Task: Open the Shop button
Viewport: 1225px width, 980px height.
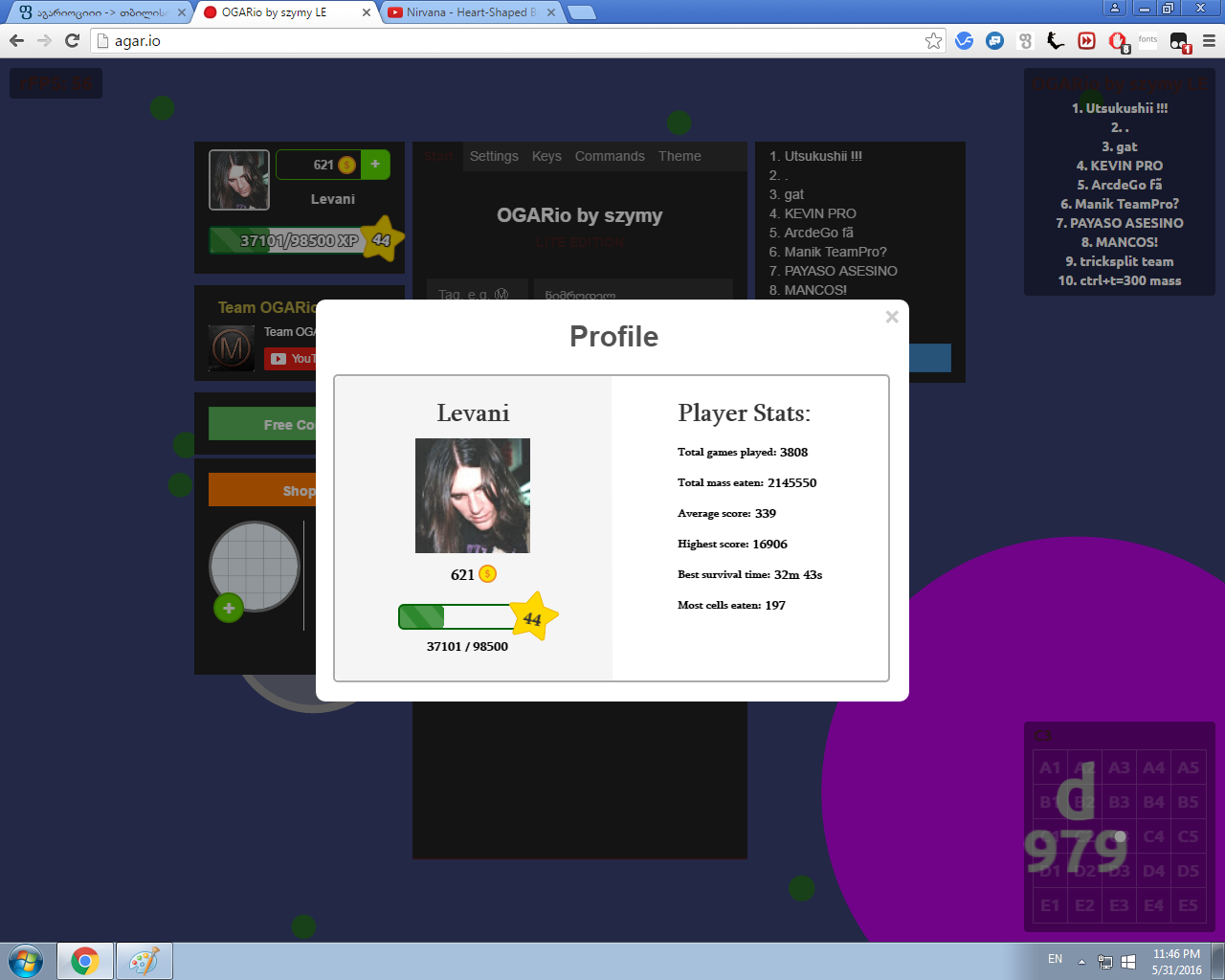Action: [x=262, y=490]
